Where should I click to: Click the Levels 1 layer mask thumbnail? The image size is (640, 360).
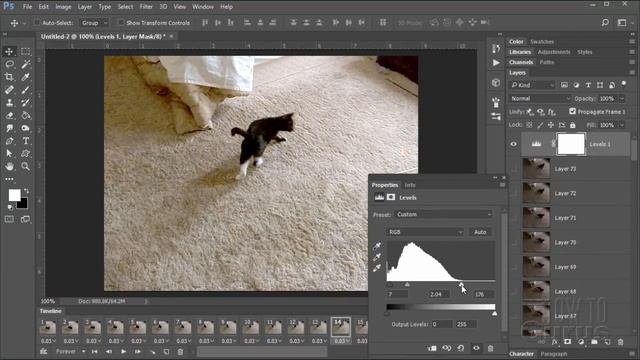pos(571,144)
